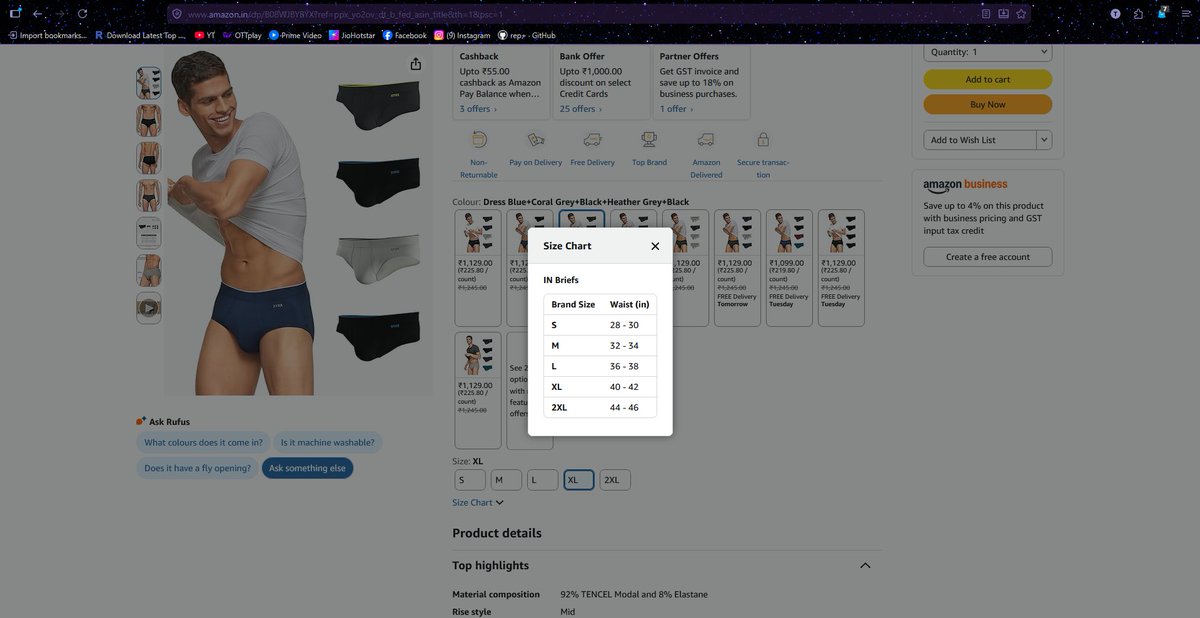Share this product via share icon

pyautogui.click(x=415, y=64)
